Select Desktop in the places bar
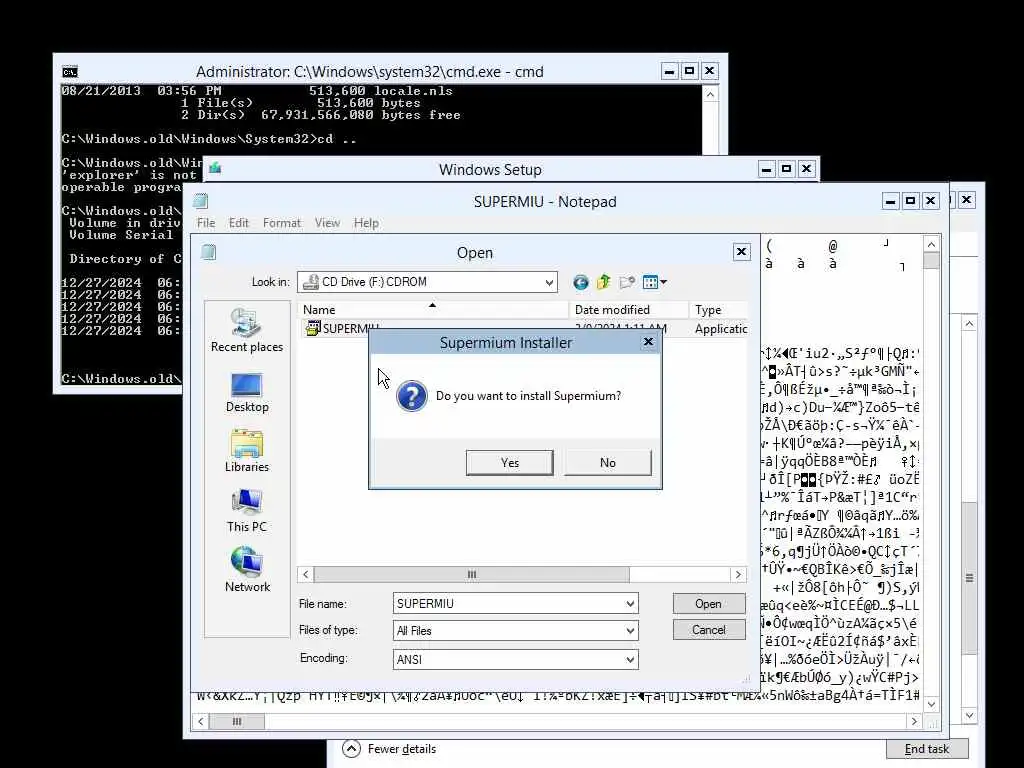 tap(247, 392)
